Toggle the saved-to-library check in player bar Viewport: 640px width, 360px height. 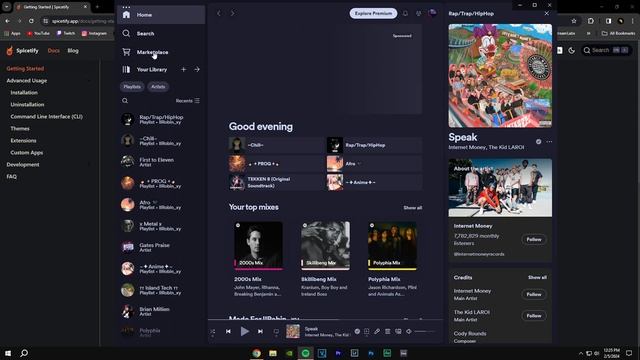pos(357,331)
